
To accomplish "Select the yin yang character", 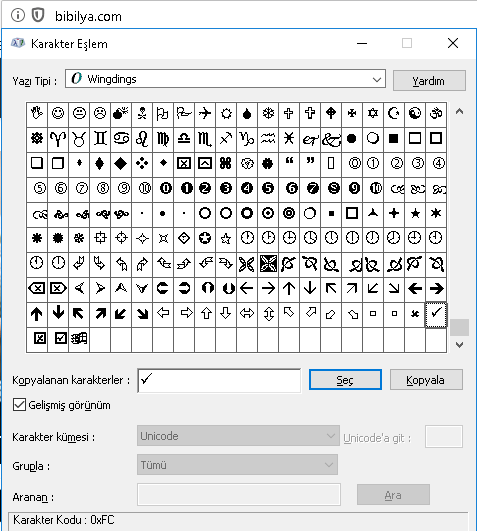I will (x=415, y=113).
